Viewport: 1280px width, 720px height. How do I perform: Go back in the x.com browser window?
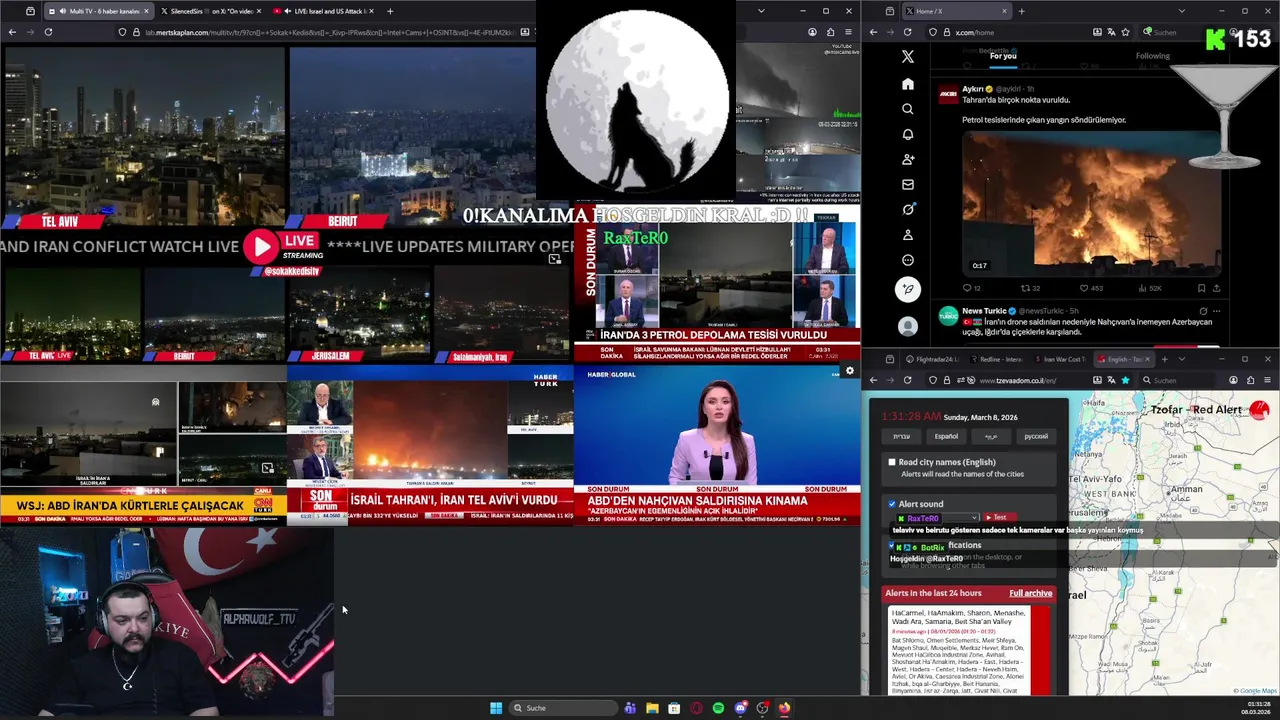point(873,32)
